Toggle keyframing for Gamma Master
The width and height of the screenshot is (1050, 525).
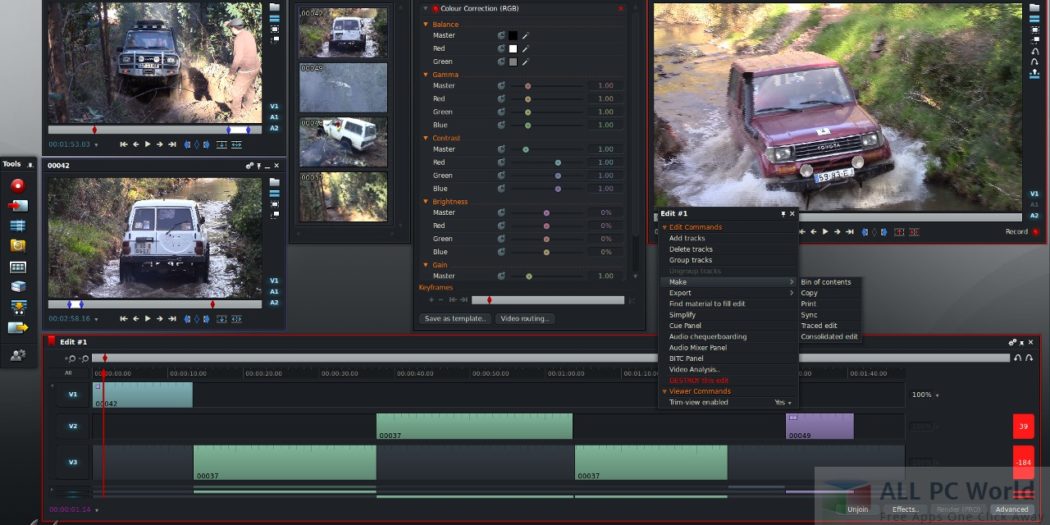tap(501, 86)
